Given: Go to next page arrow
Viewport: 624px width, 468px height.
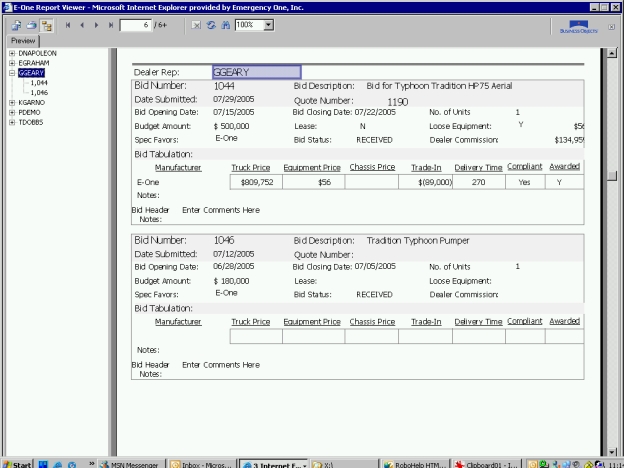Looking at the screenshot, I should pos(96,25).
